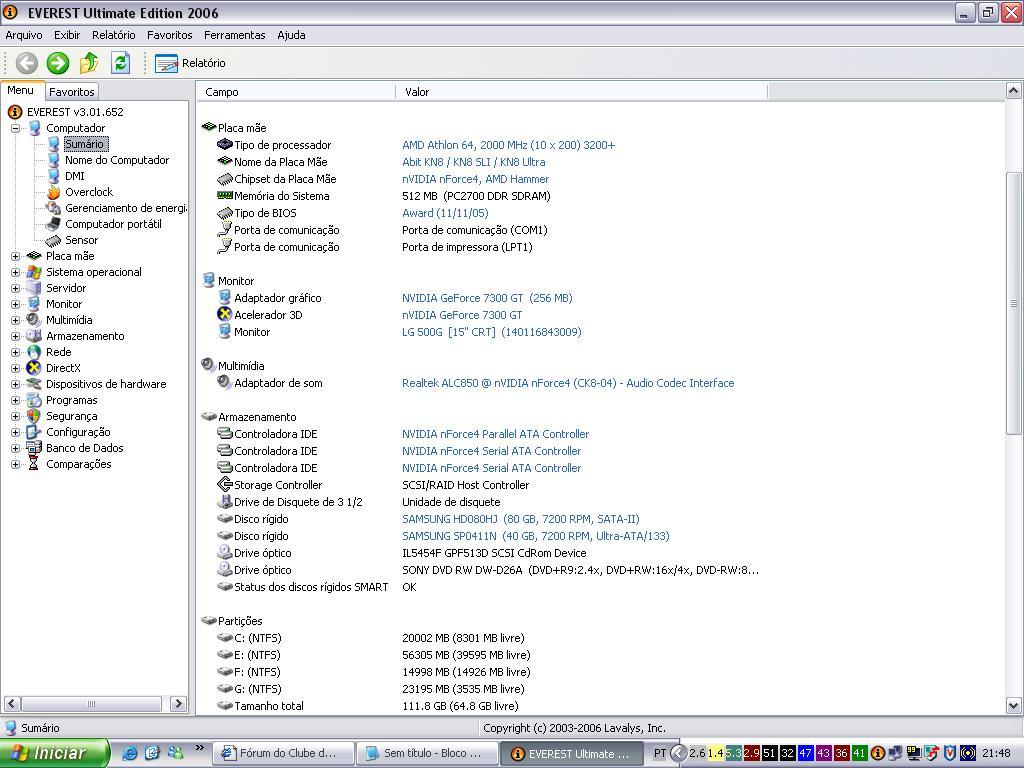
Task: Click the PT language indicator
Action: click(660, 753)
